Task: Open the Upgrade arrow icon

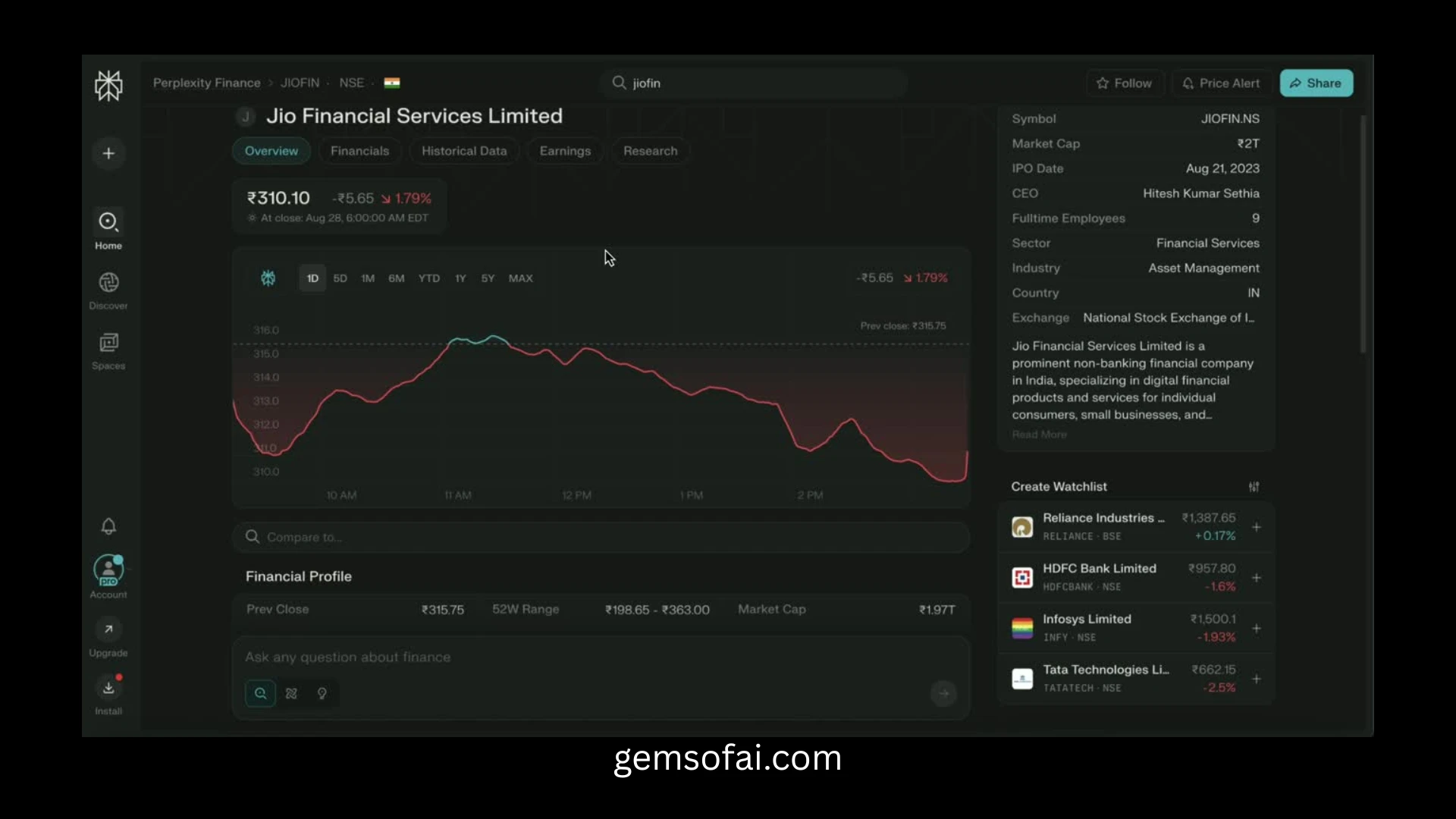Action: point(108,629)
